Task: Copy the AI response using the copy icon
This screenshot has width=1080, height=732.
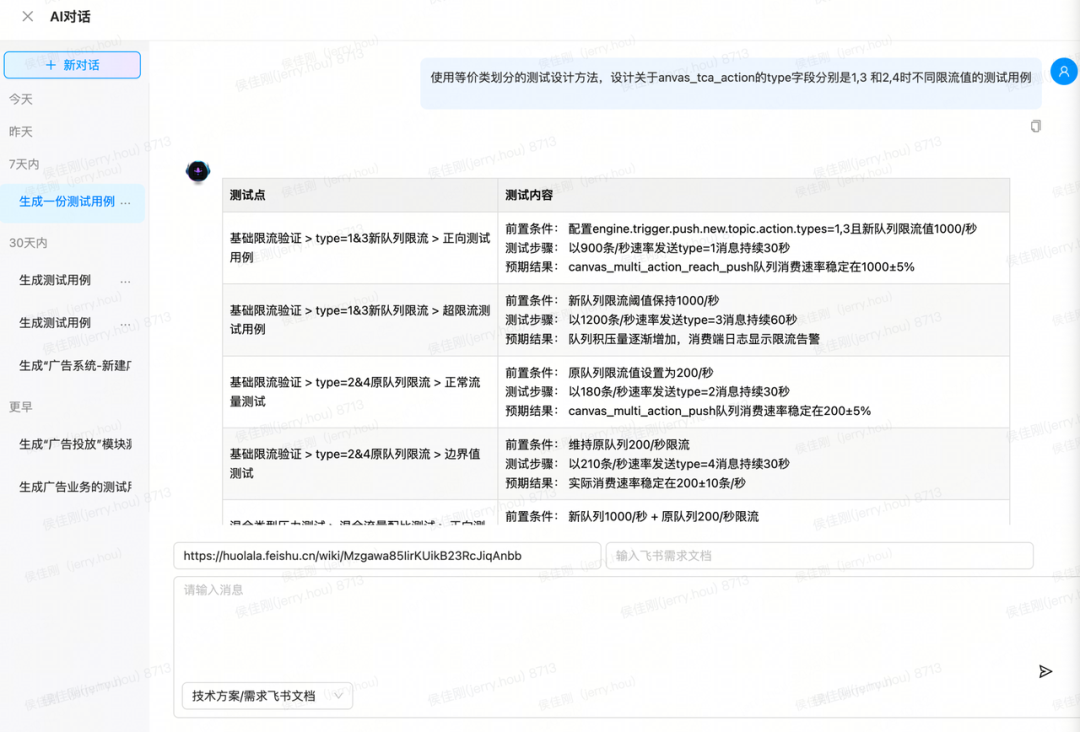Action: [x=1035, y=126]
